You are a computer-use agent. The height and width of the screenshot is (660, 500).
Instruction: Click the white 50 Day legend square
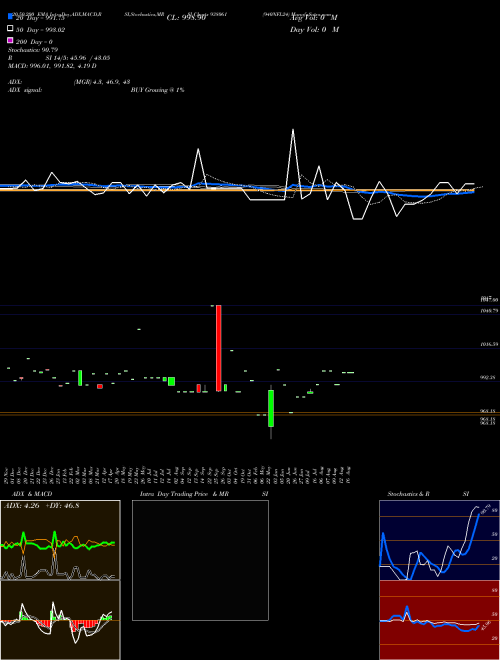(x=11, y=28)
